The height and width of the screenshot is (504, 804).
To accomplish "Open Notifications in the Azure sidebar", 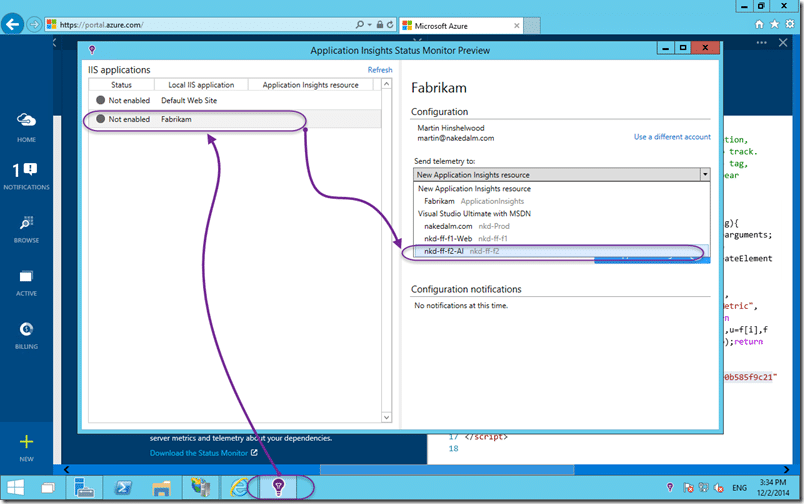I will coord(26,176).
